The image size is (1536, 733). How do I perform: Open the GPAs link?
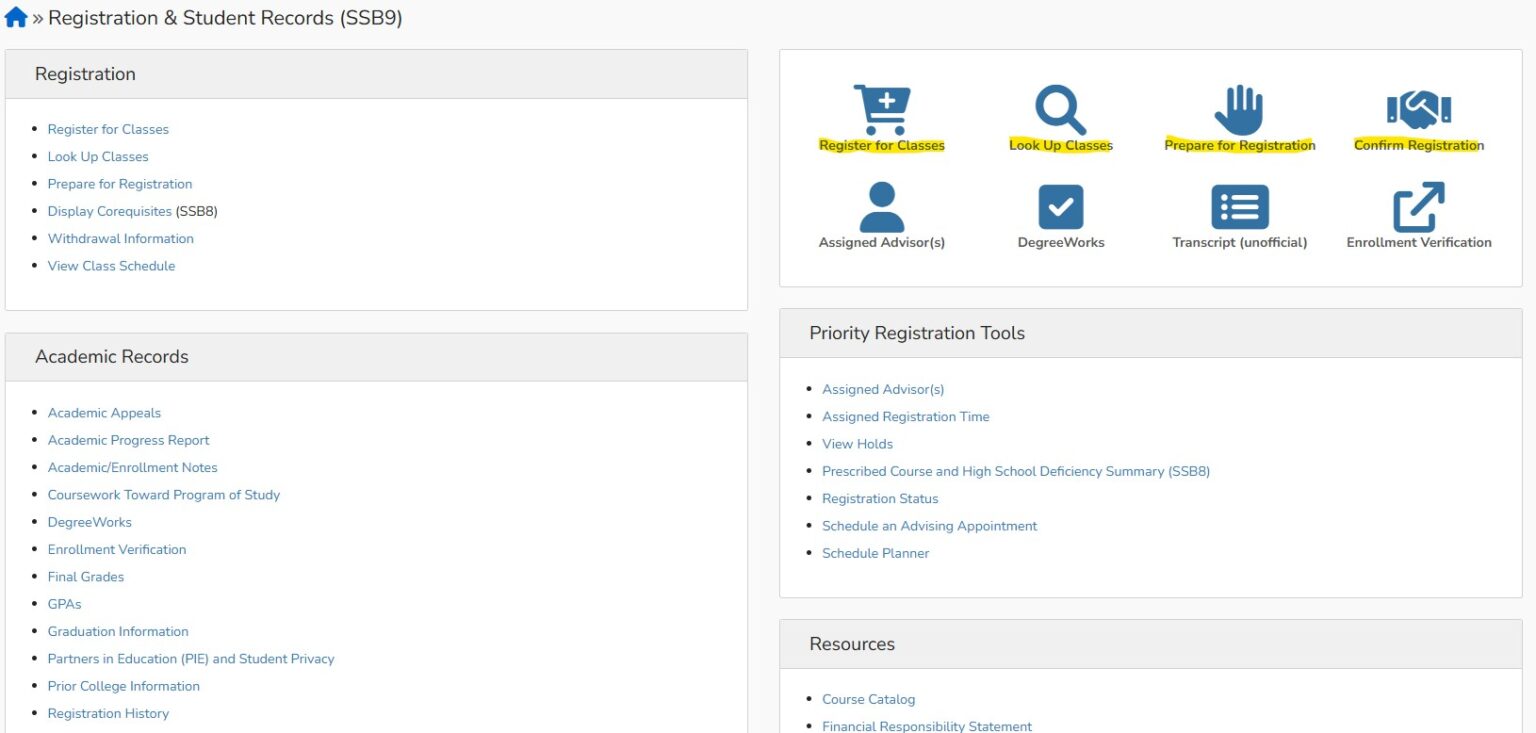coord(64,603)
